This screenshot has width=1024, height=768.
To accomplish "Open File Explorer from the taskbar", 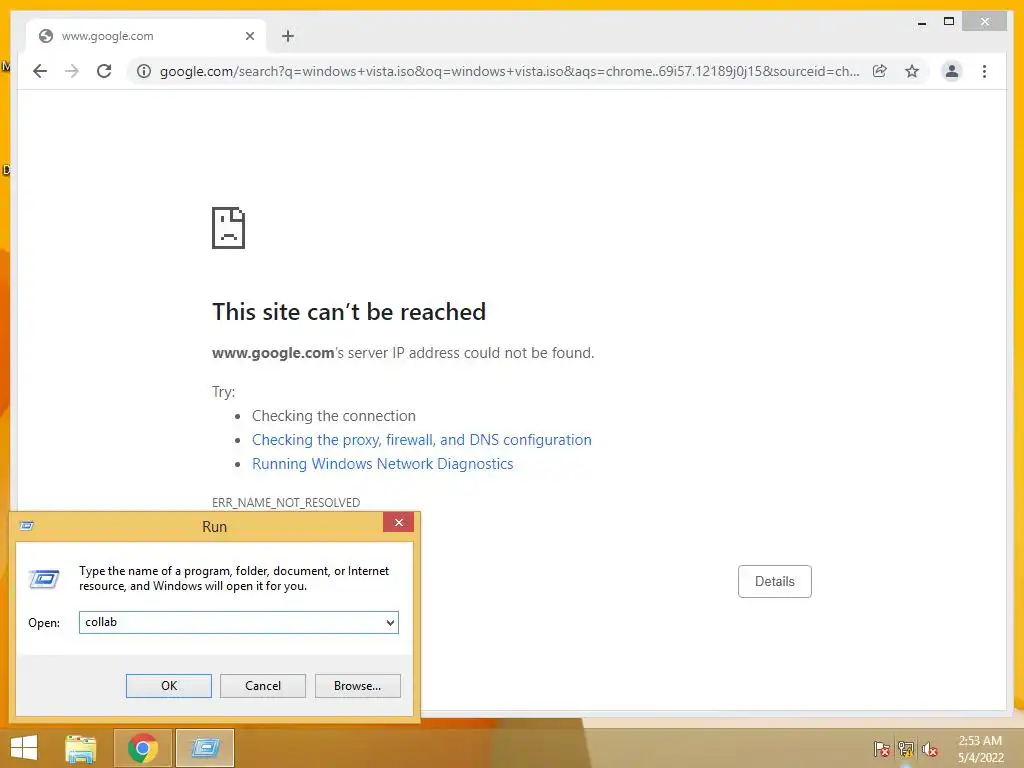I will point(81,748).
